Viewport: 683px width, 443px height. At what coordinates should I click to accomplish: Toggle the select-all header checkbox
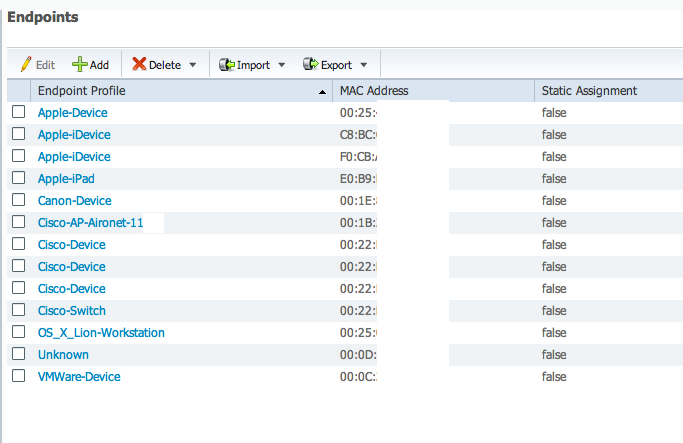pos(19,91)
